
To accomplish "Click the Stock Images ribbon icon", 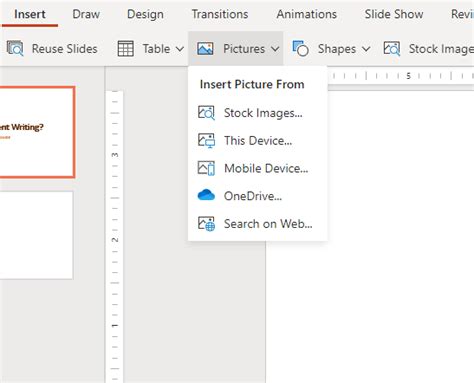I will click(x=392, y=49).
